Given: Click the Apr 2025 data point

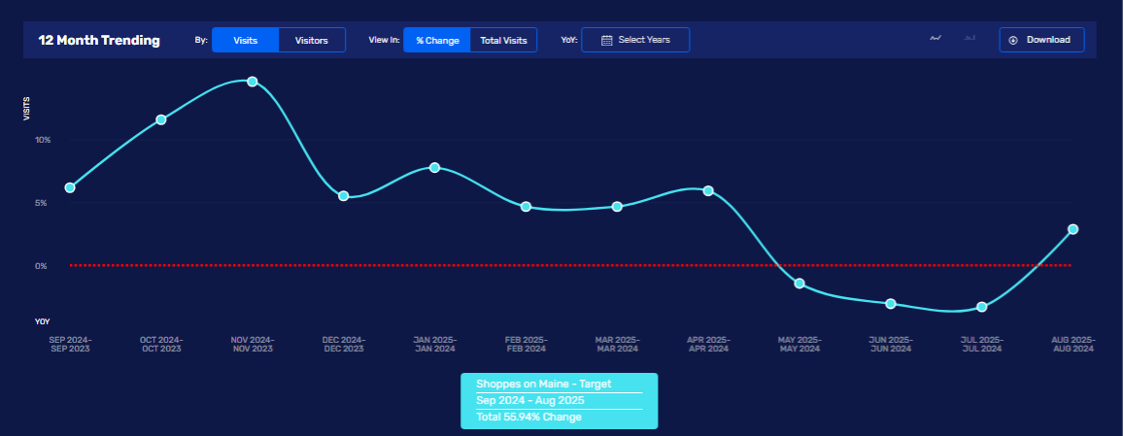Looking at the screenshot, I should click(x=708, y=190).
